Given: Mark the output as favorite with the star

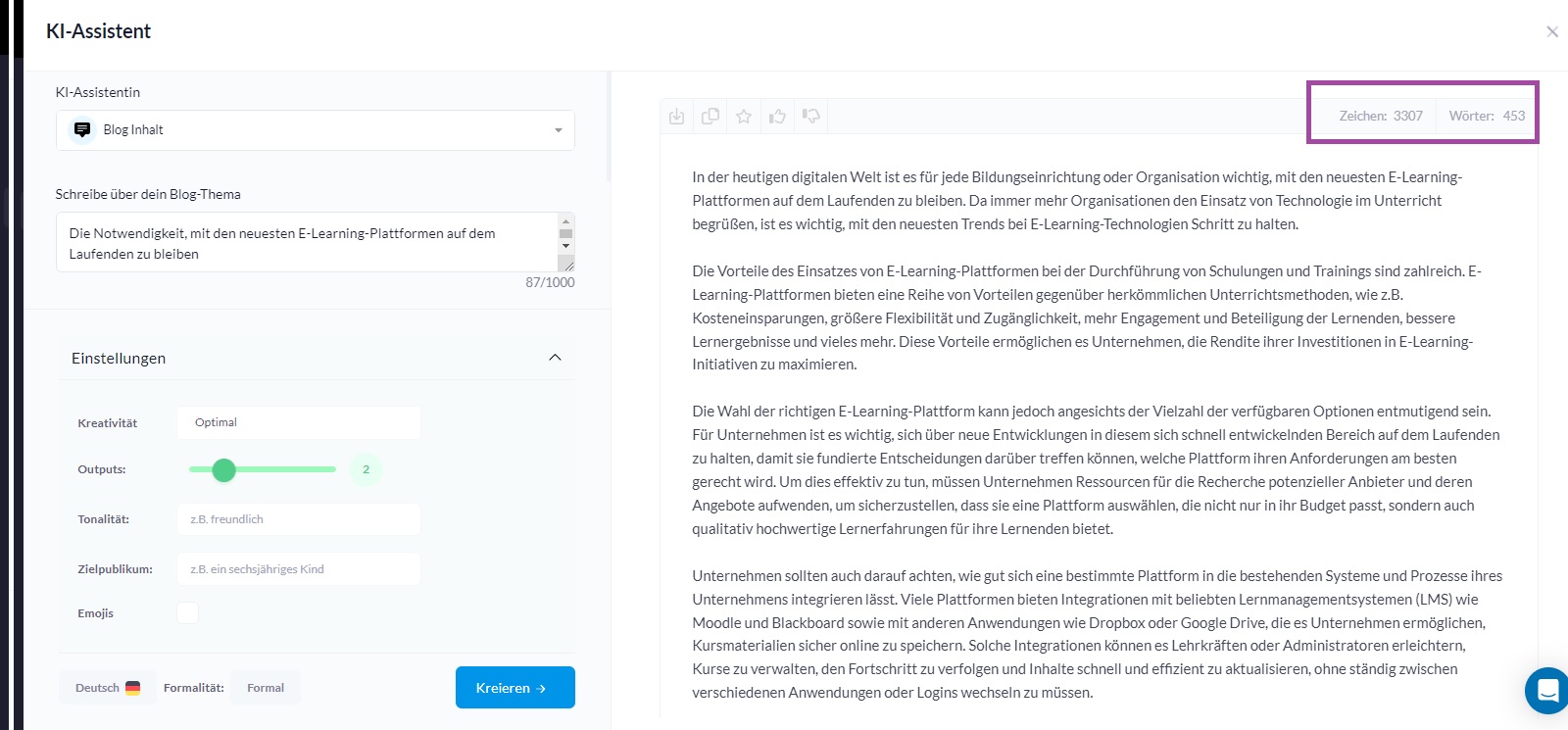Looking at the screenshot, I should 744,117.
